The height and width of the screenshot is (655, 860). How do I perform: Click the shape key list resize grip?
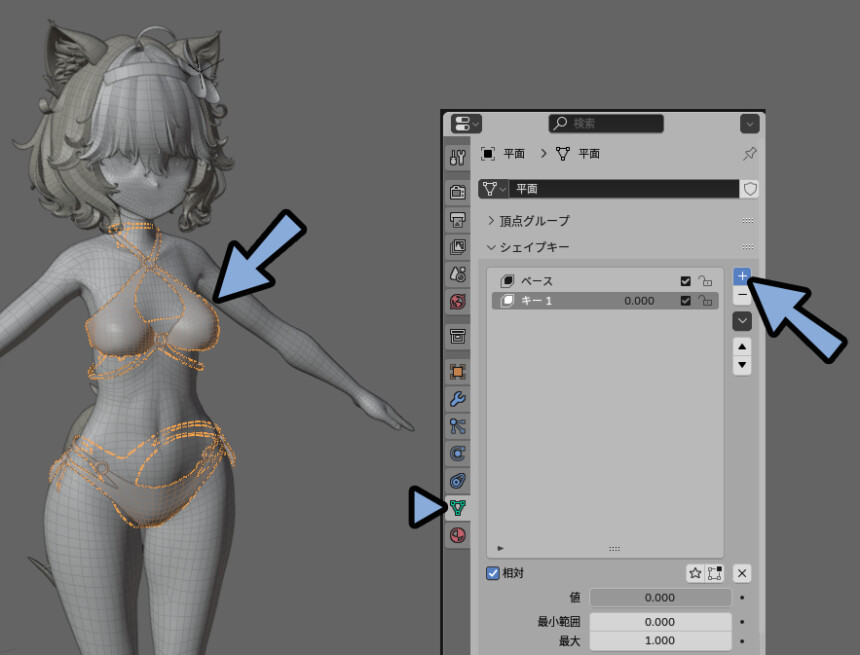(x=614, y=549)
